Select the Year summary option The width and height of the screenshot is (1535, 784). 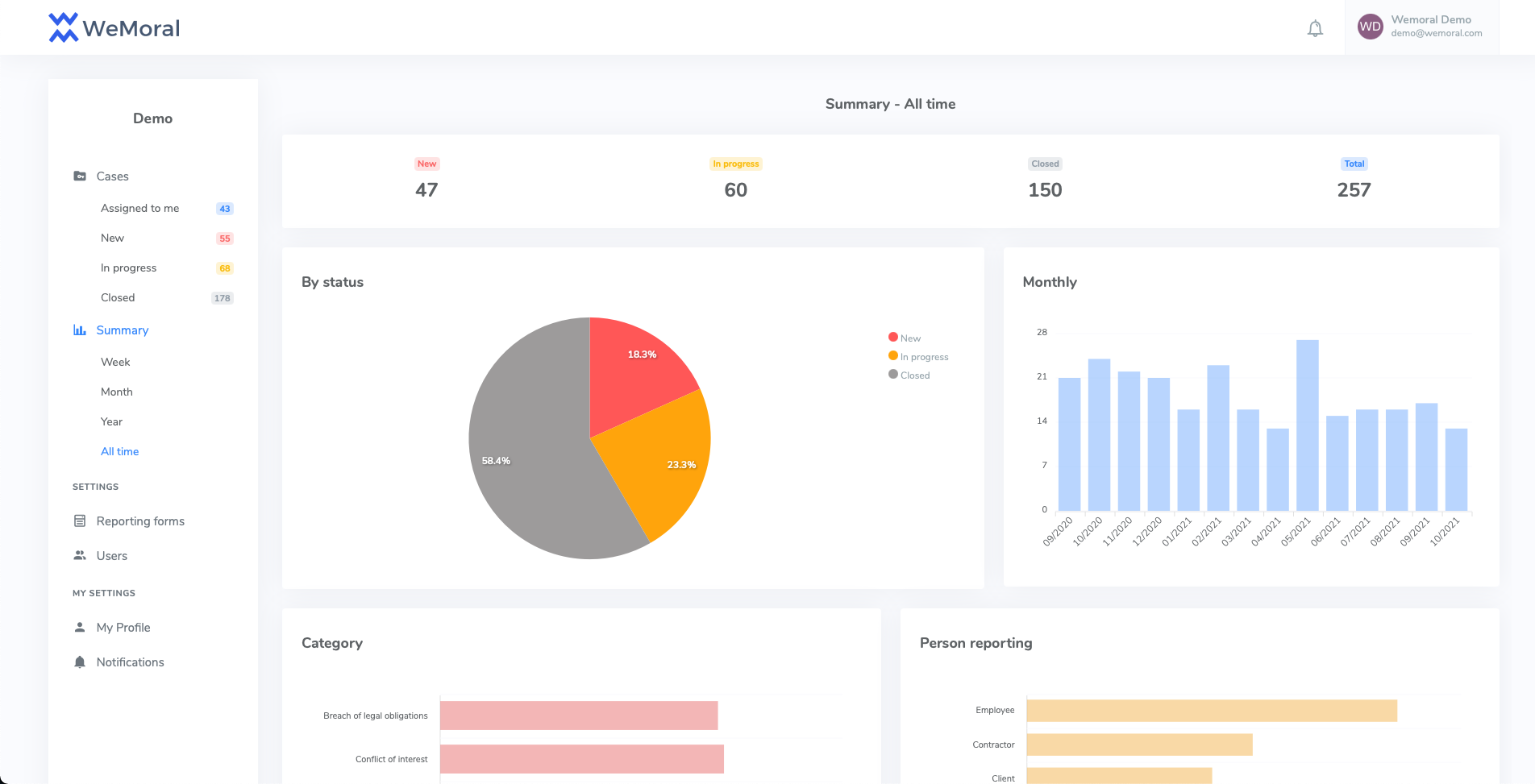pos(110,421)
